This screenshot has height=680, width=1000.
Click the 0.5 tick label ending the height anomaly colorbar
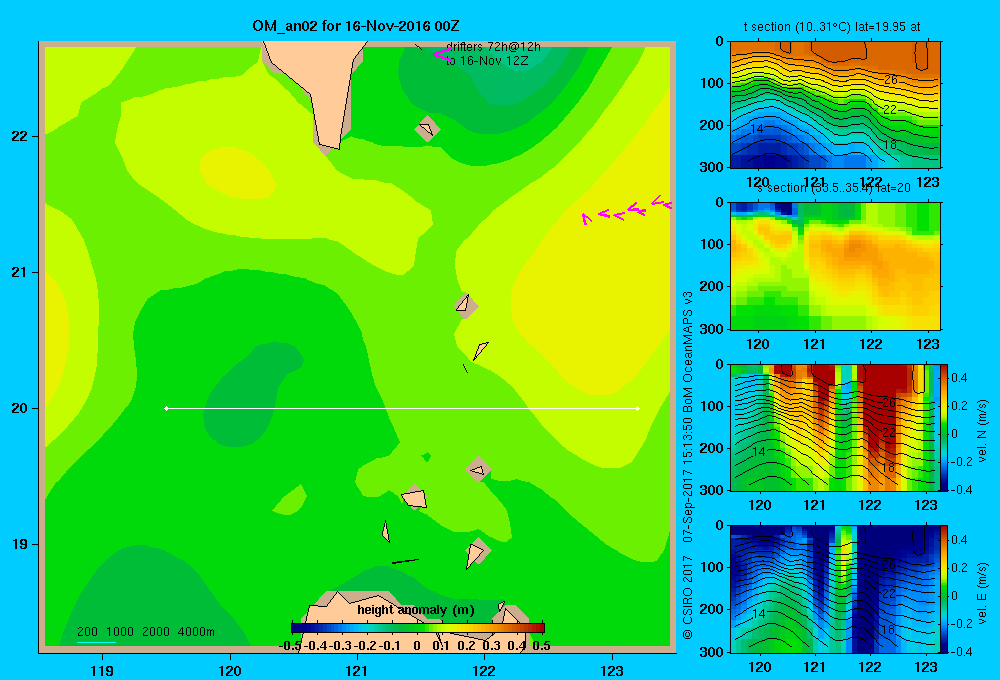point(541,646)
